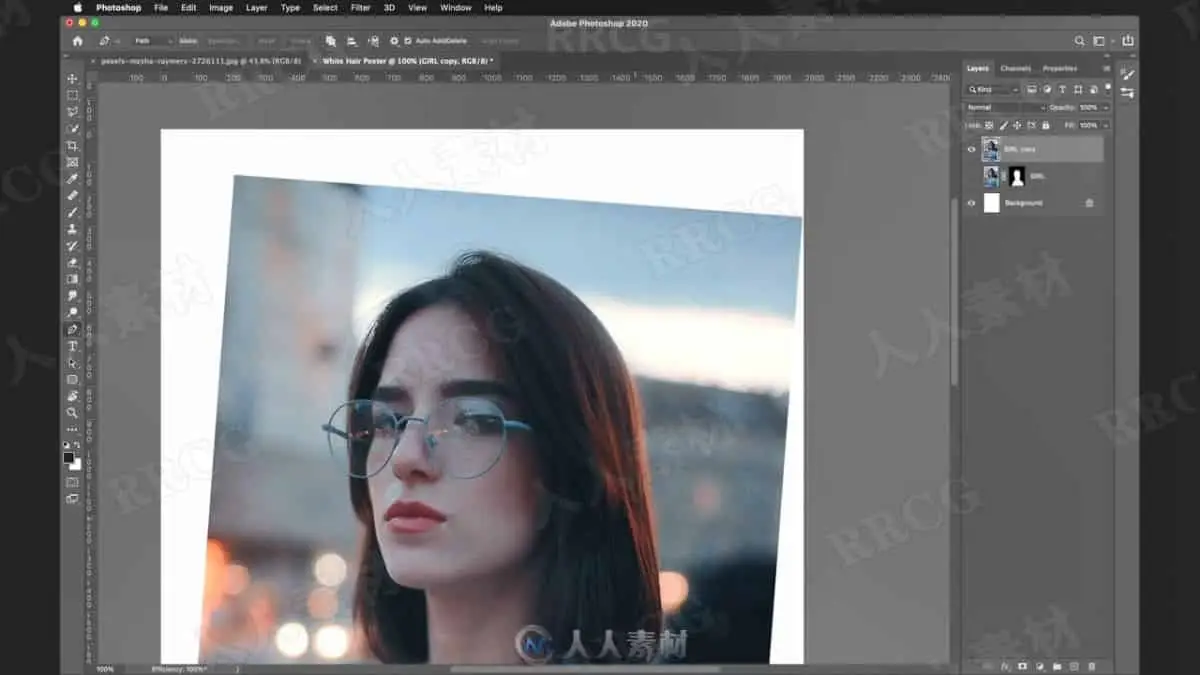Screen dimensions: 1200x675
Task: Select the Move tool
Action: pyautogui.click(x=72, y=78)
